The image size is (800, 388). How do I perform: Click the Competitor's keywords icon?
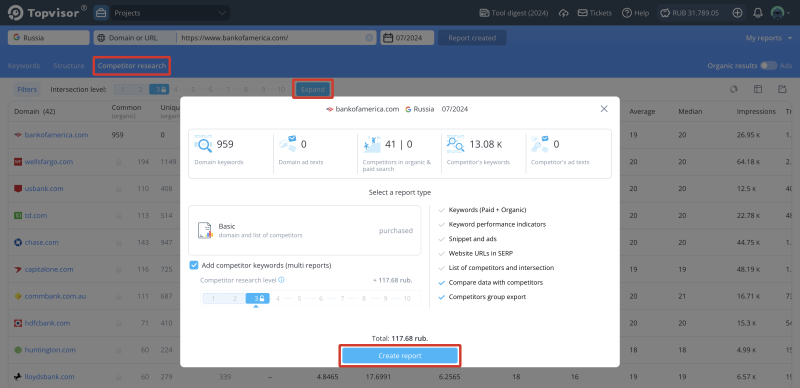(x=456, y=144)
